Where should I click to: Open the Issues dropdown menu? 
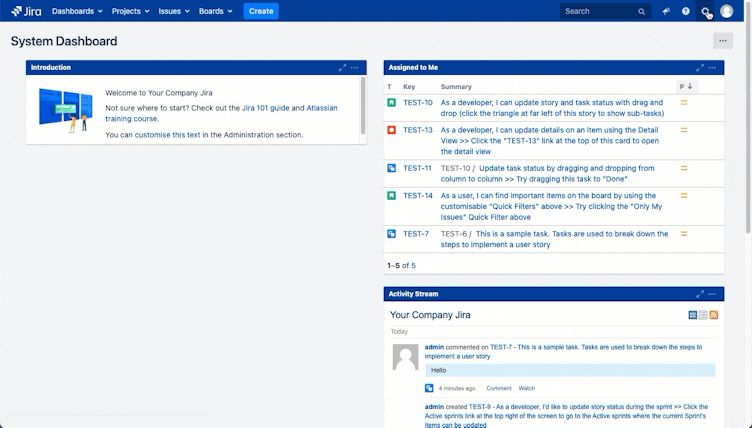click(174, 11)
